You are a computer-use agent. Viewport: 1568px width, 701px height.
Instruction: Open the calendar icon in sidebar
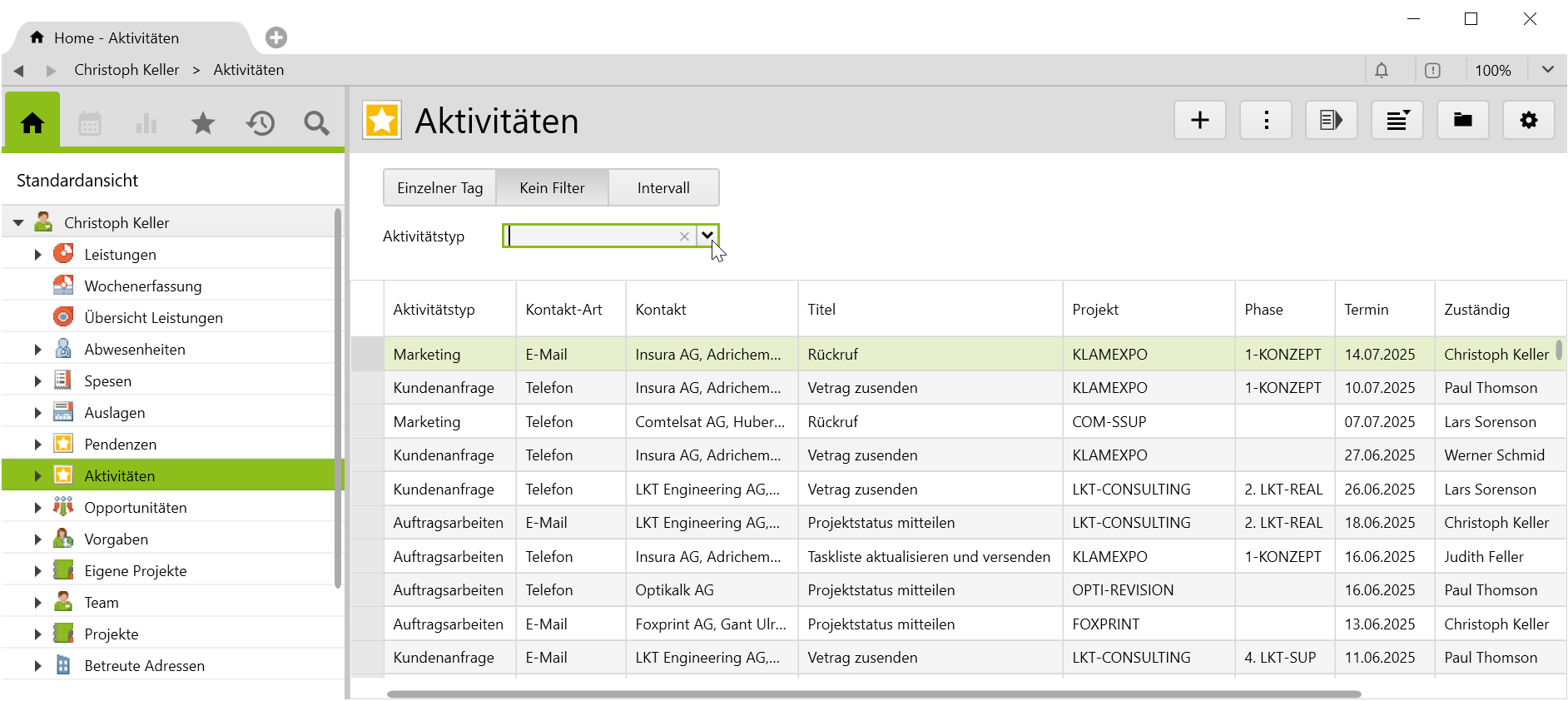pos(90,124)
